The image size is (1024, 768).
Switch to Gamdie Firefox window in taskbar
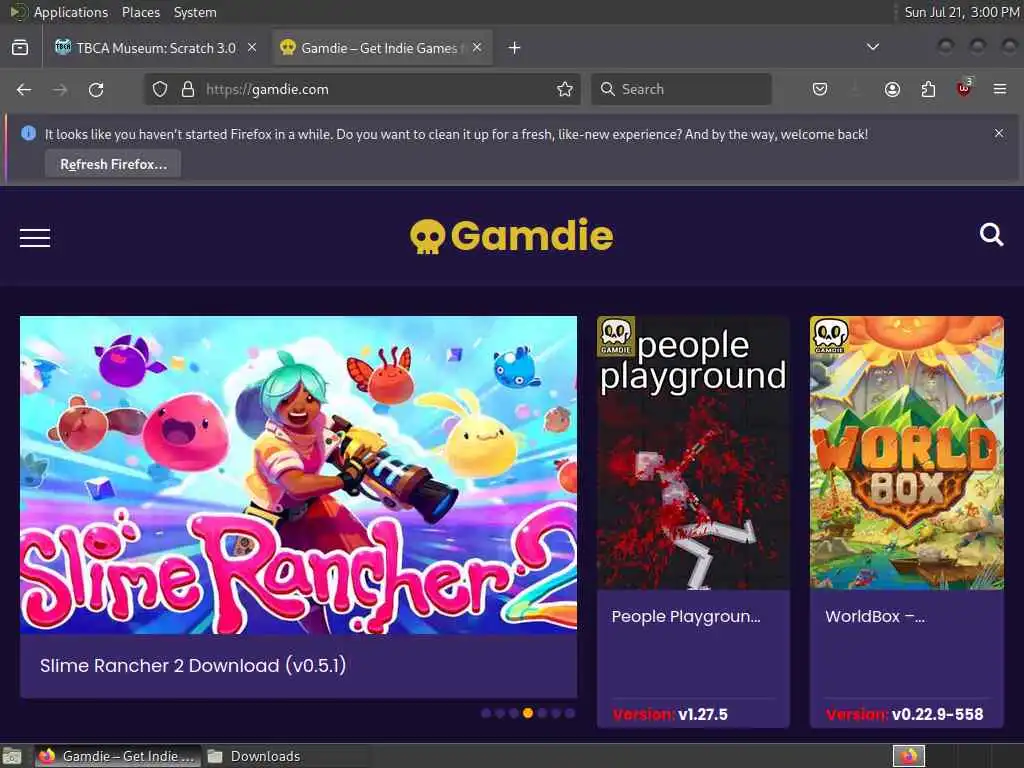pyautogui.click(x=118, y=756)
